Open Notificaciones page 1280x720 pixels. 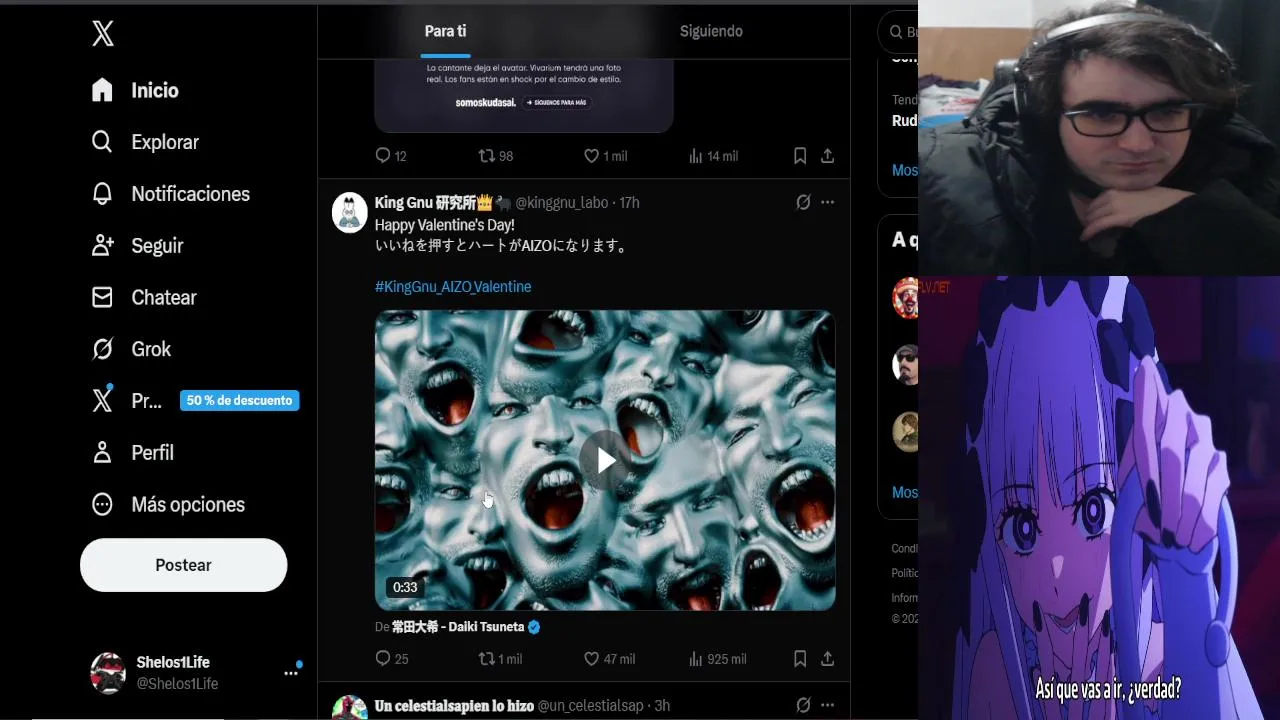pos(170,194)
